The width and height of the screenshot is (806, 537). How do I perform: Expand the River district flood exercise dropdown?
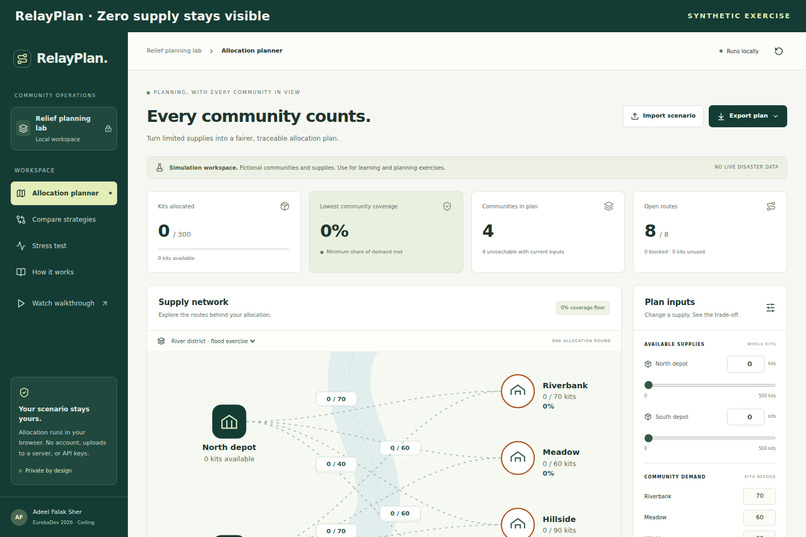pyautogui.click(x=213, y=341)
